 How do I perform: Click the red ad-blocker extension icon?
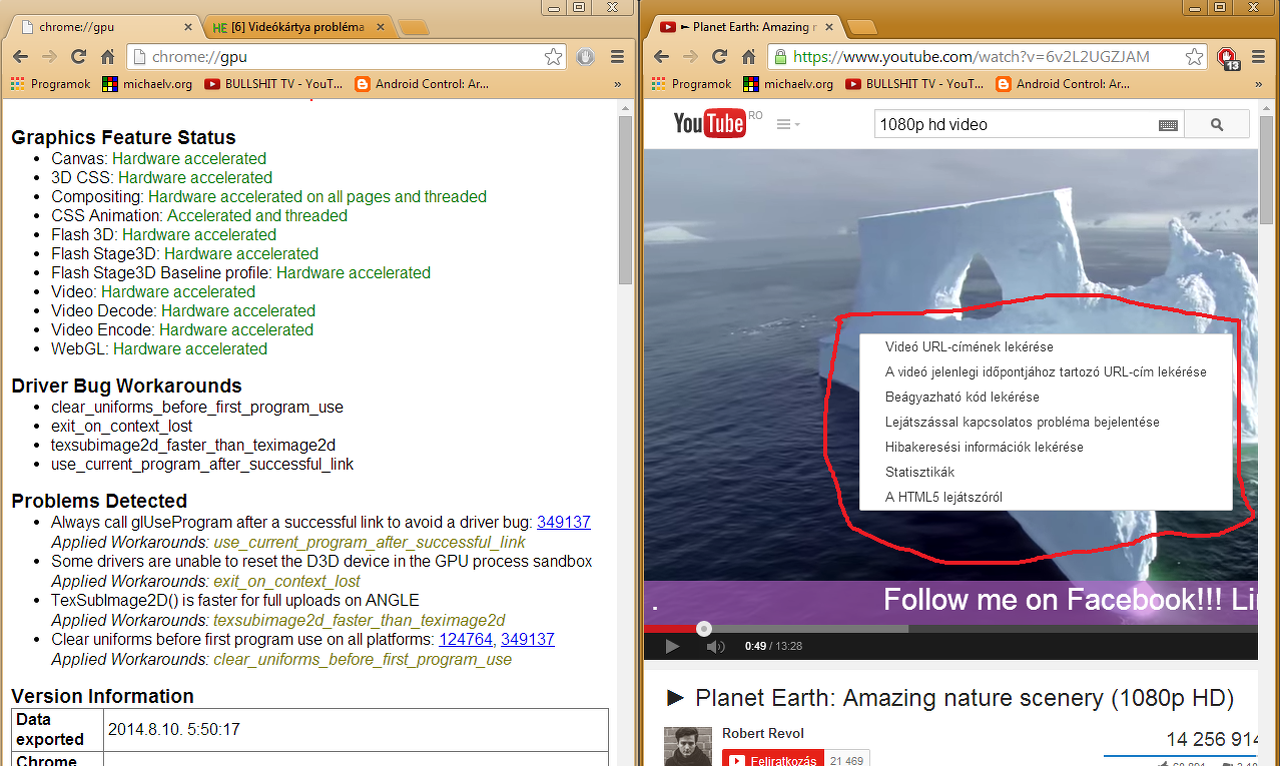(x=1227, y=58)
